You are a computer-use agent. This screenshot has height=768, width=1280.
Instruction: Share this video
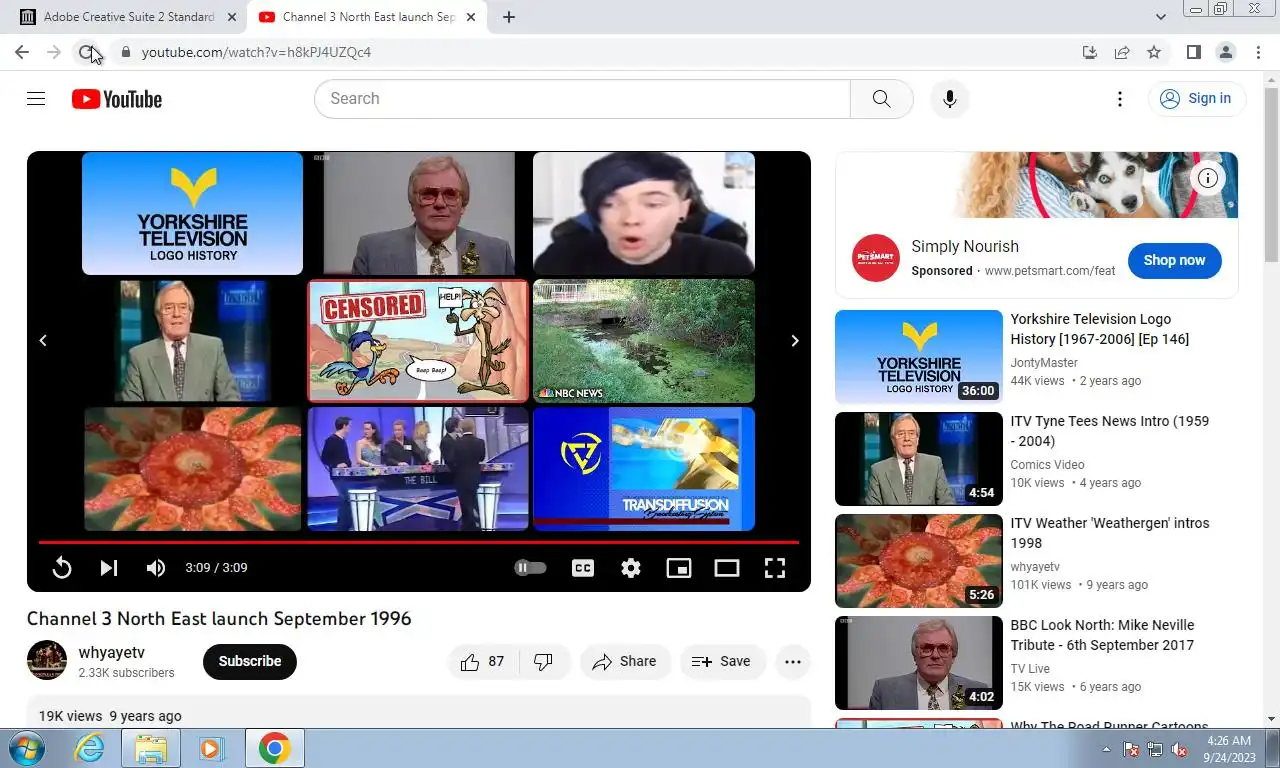(x=625, y=661)
